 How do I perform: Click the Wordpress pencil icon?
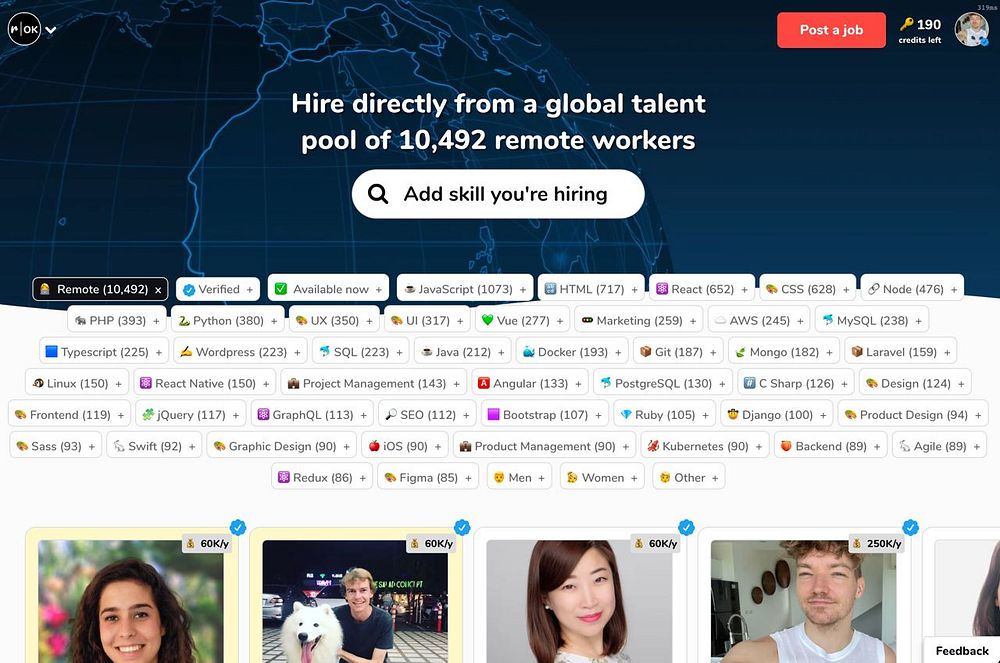point(186,351)
